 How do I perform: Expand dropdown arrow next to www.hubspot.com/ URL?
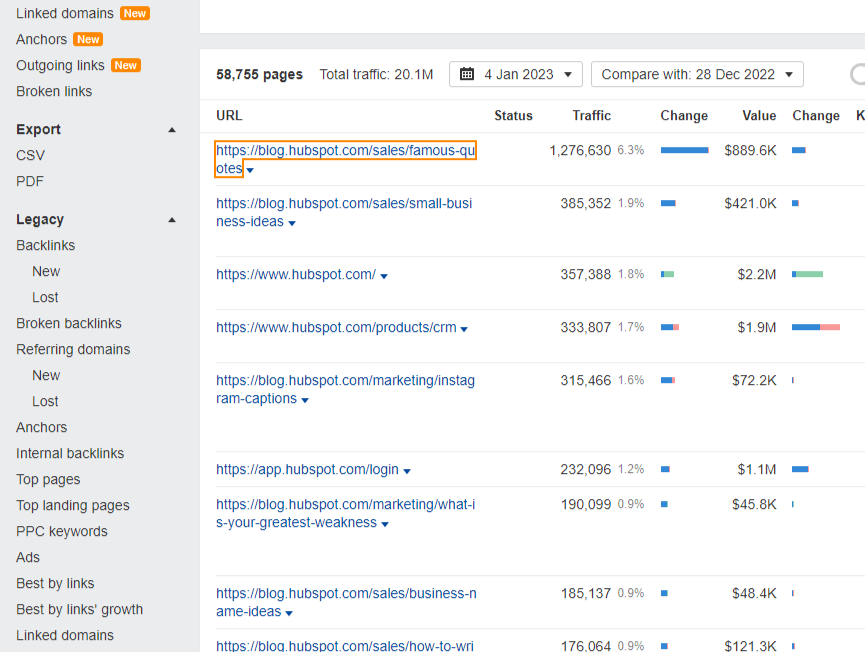384,276
